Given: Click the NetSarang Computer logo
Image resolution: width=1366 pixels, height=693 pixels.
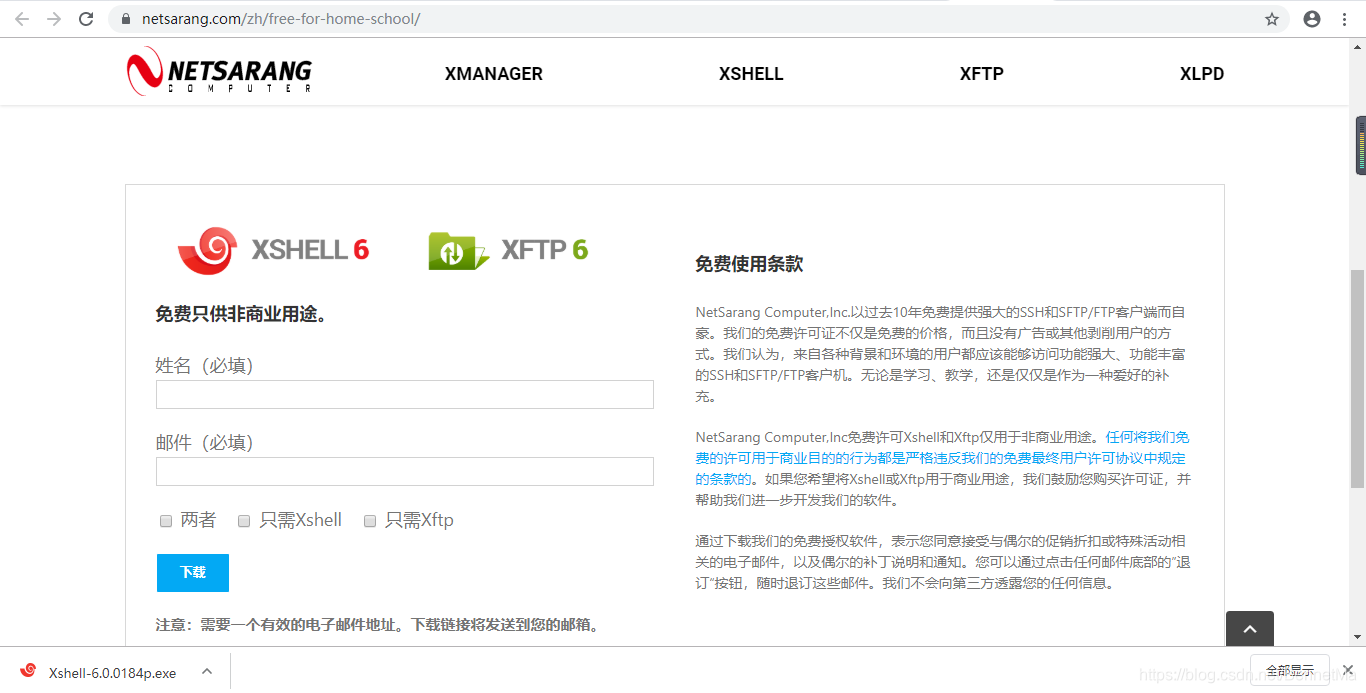Looking at the screenshot, I should tap(219, 72).
